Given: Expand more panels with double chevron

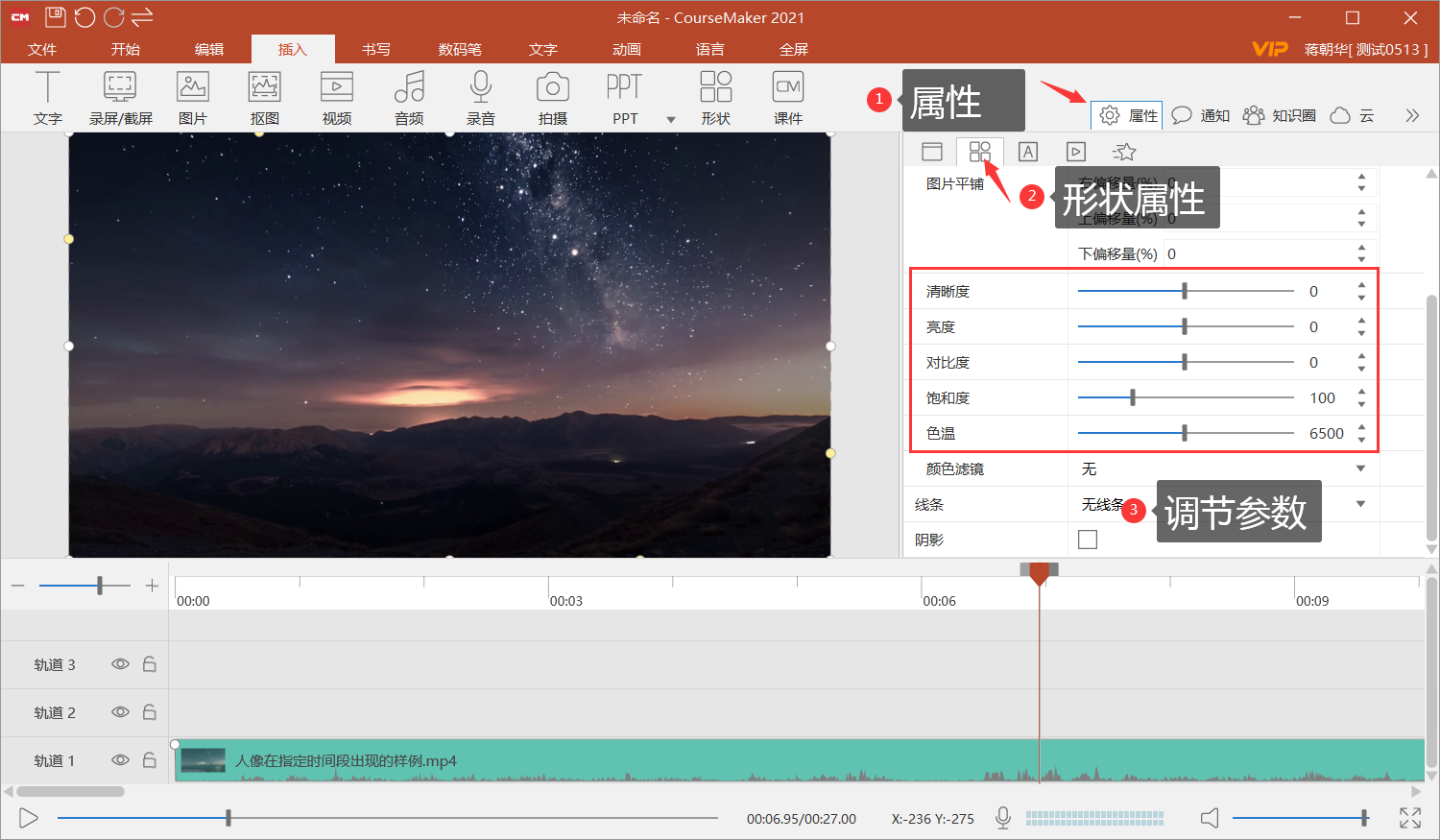Looking at the screenshot, I should tap(1412, 115).
